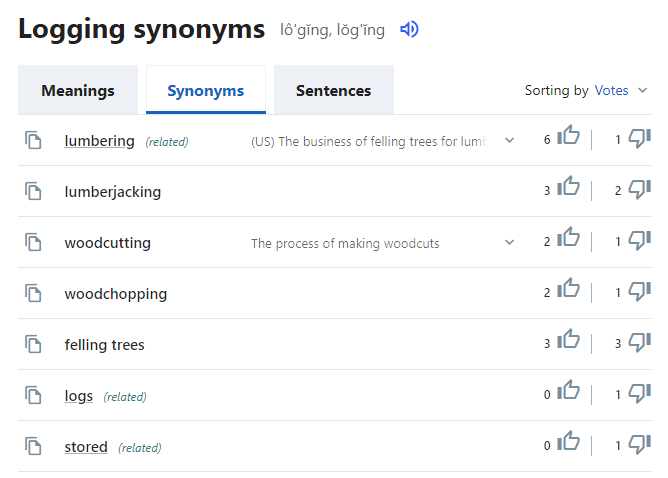Screen dimensions: 668x478
Task: Click the definition 'The process of making woodcuts'
Action: tap(345, 243)
